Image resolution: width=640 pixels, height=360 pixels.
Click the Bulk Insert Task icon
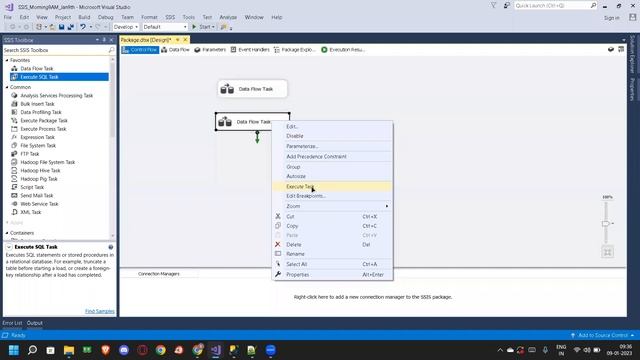pos(14,104)
